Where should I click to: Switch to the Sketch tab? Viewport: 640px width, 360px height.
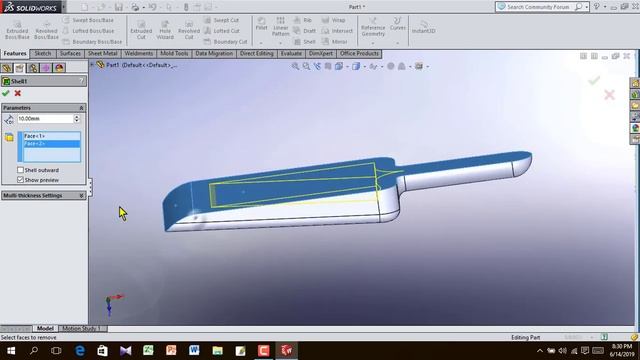coord(42,53)
